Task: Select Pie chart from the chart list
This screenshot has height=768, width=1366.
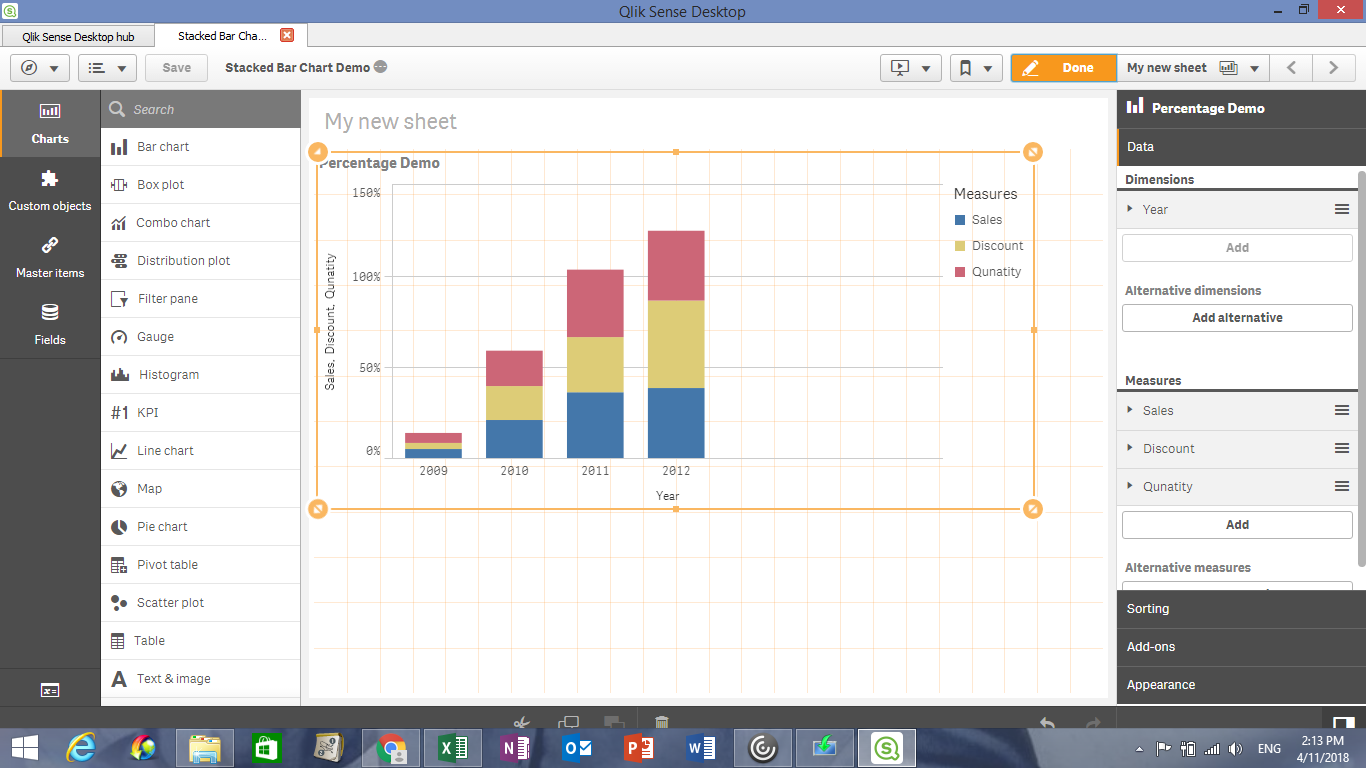Action: pyautogui.click(x=200, y=527)
